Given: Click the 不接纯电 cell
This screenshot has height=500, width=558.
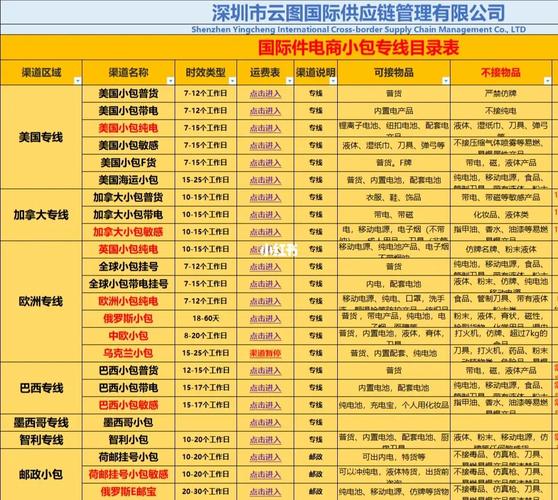Looking at the screenshot, I should tap(501, 111).
